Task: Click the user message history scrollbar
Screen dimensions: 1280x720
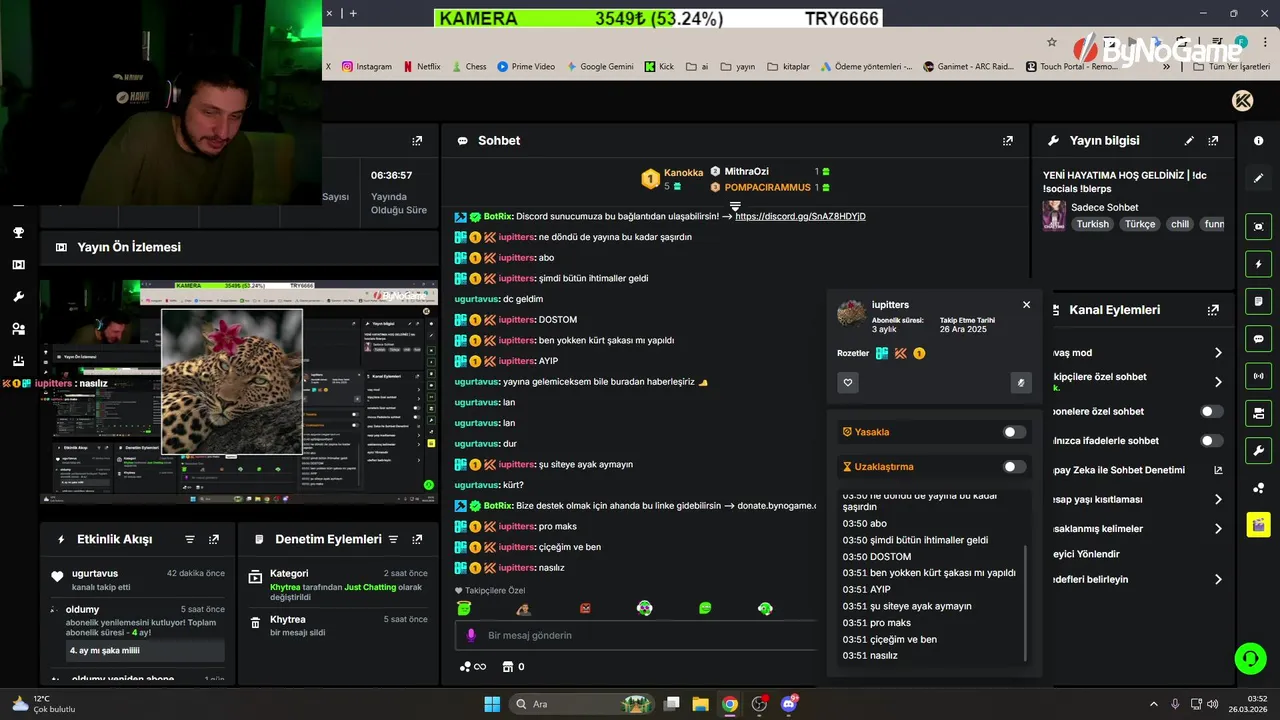Action: tap(1026, 603)
